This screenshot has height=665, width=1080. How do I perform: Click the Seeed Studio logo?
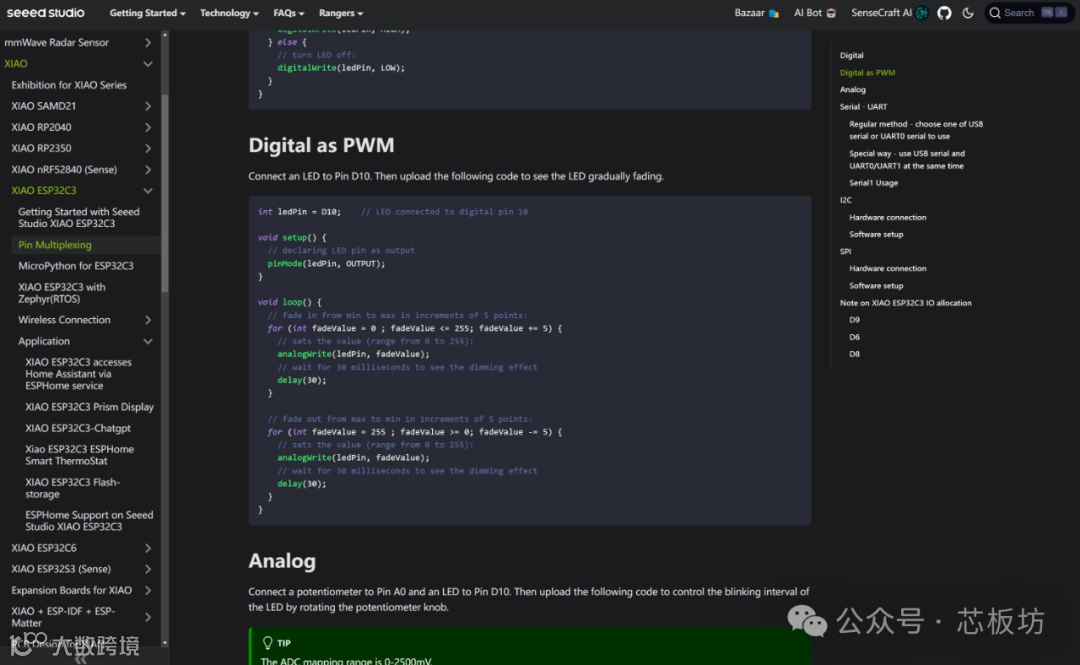(45, 13)
